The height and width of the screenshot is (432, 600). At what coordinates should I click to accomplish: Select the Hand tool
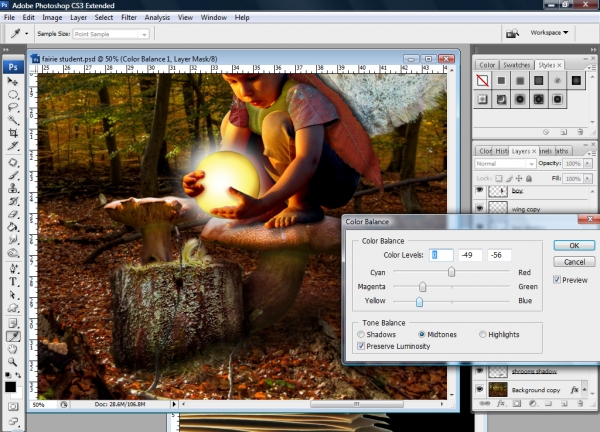point(13,349)
